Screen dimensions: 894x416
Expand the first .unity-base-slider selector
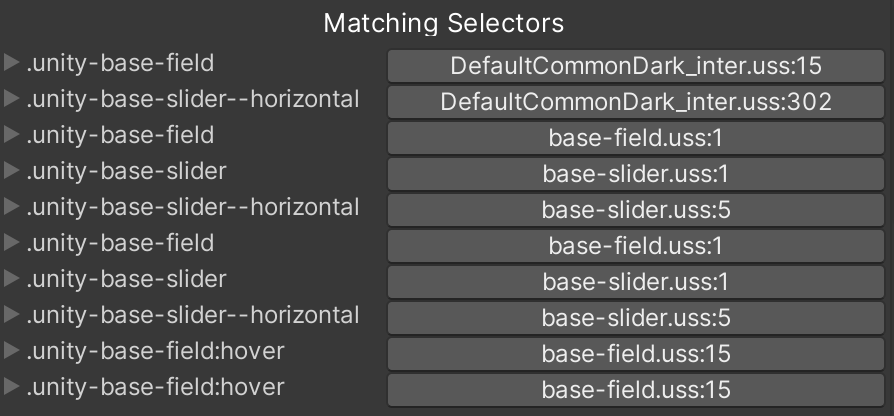[12, 172]
